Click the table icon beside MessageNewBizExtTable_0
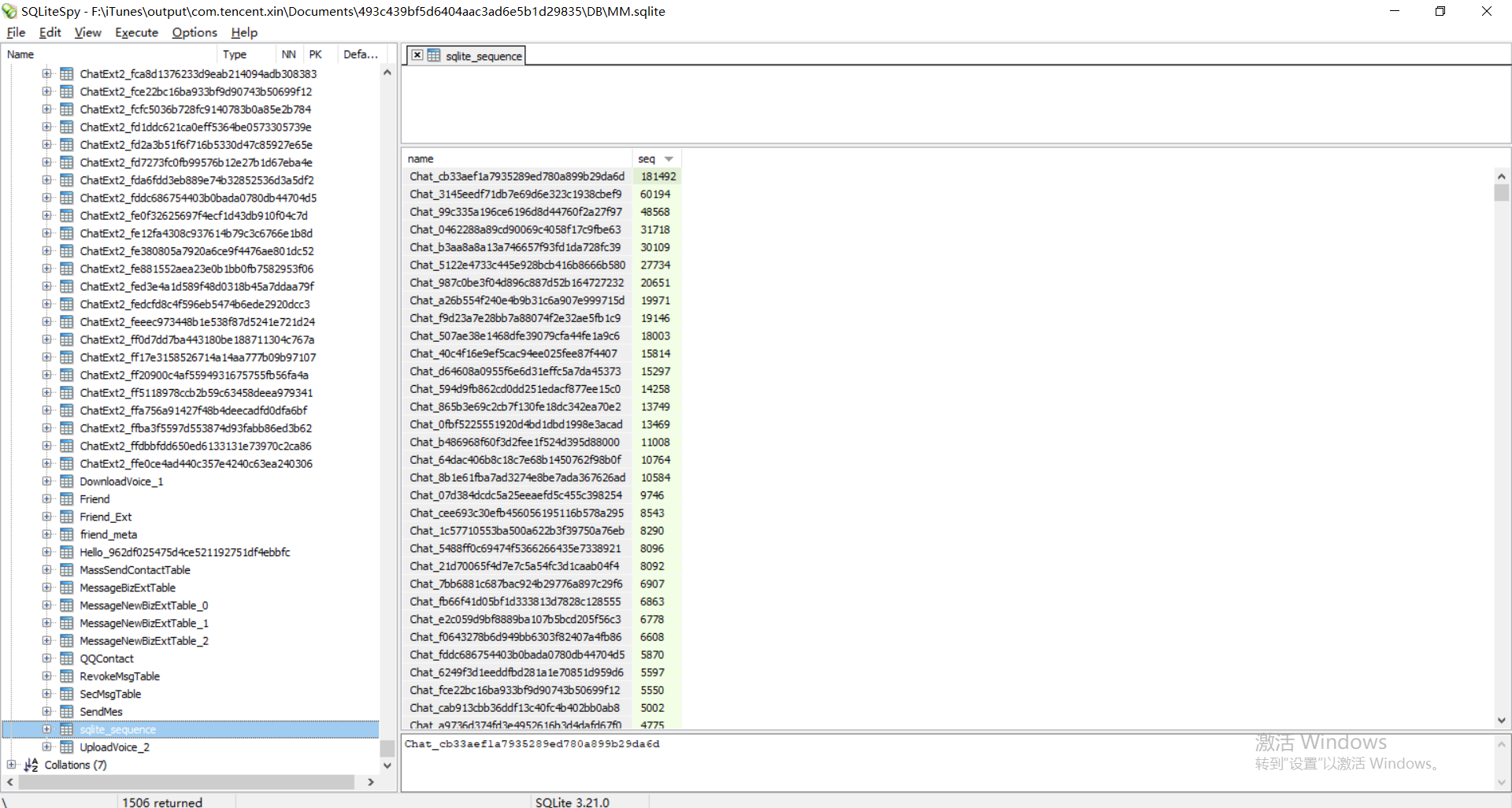 (67, 605)
